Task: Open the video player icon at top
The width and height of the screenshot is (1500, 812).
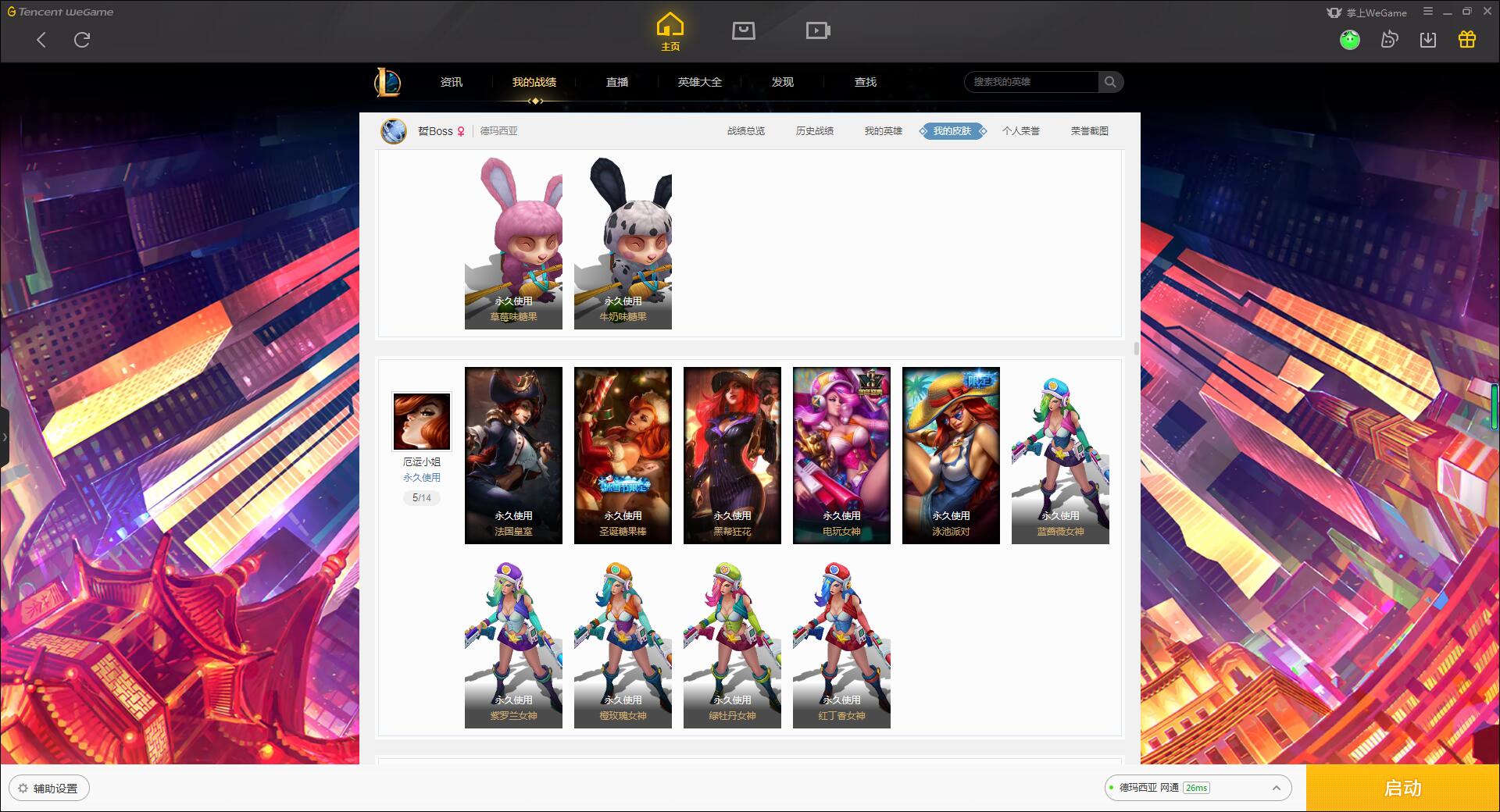Action: tap(818, 31)
